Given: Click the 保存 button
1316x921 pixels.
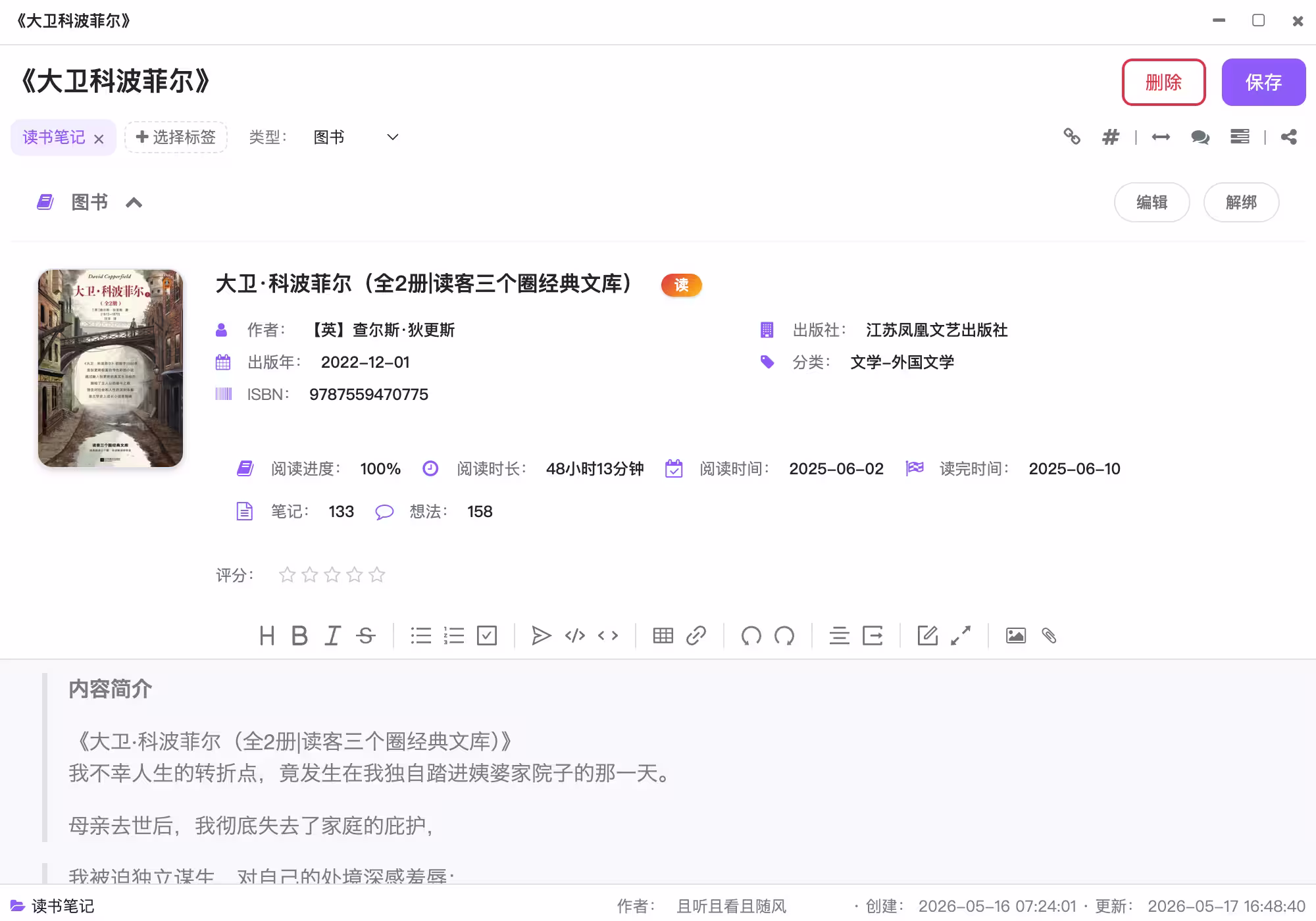Looking at the screenshot, I should coord(1263,82).
